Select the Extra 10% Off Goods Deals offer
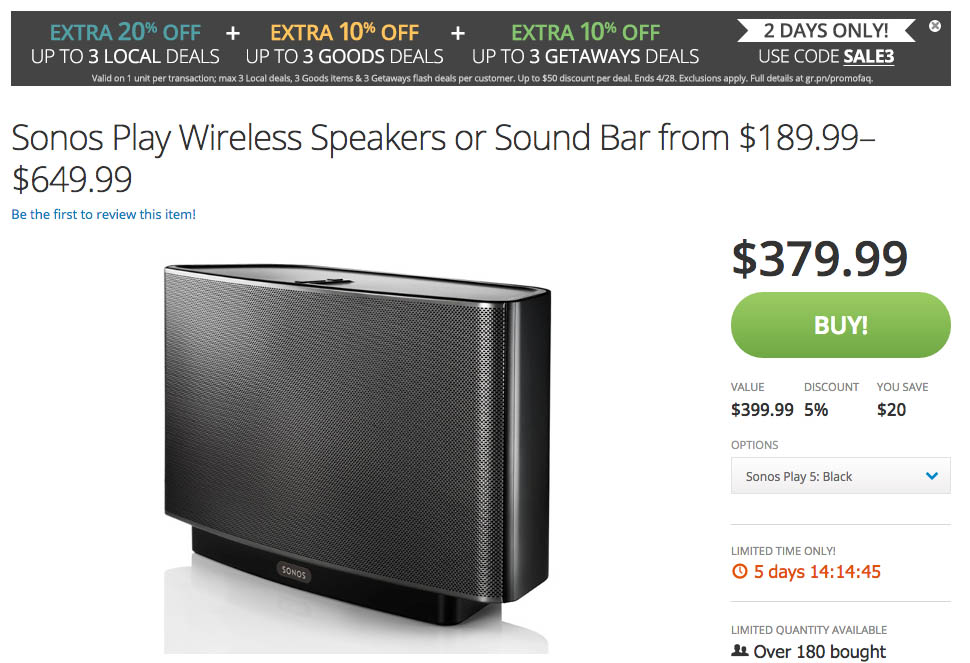The width and height of the screenshot is (970, 663). point(344,44)
